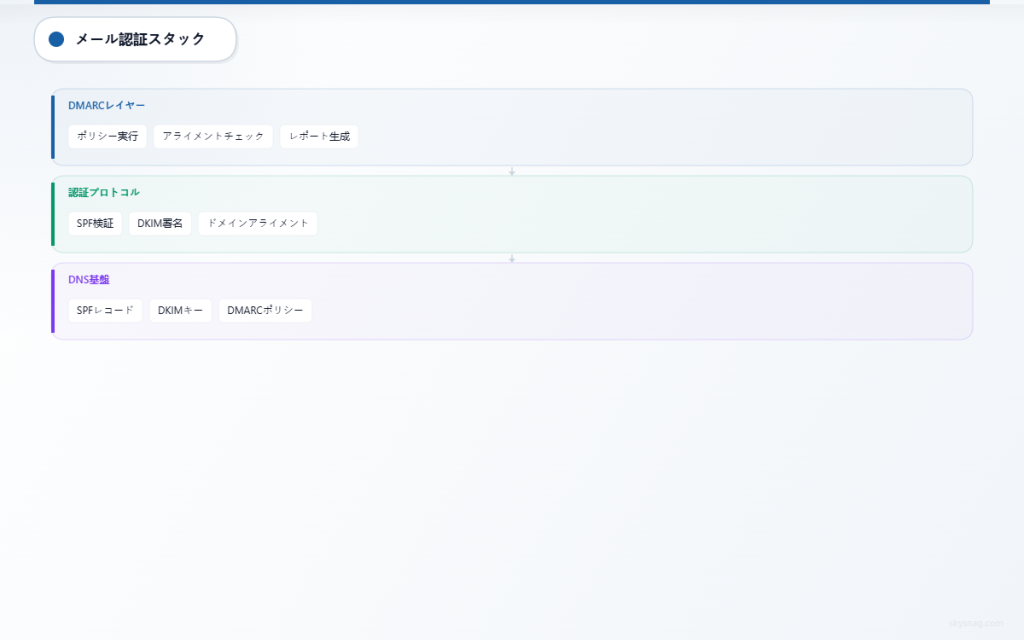Select the DKIM署名 chip
The width and height of the screenshot is (1024, 640).
160,223
